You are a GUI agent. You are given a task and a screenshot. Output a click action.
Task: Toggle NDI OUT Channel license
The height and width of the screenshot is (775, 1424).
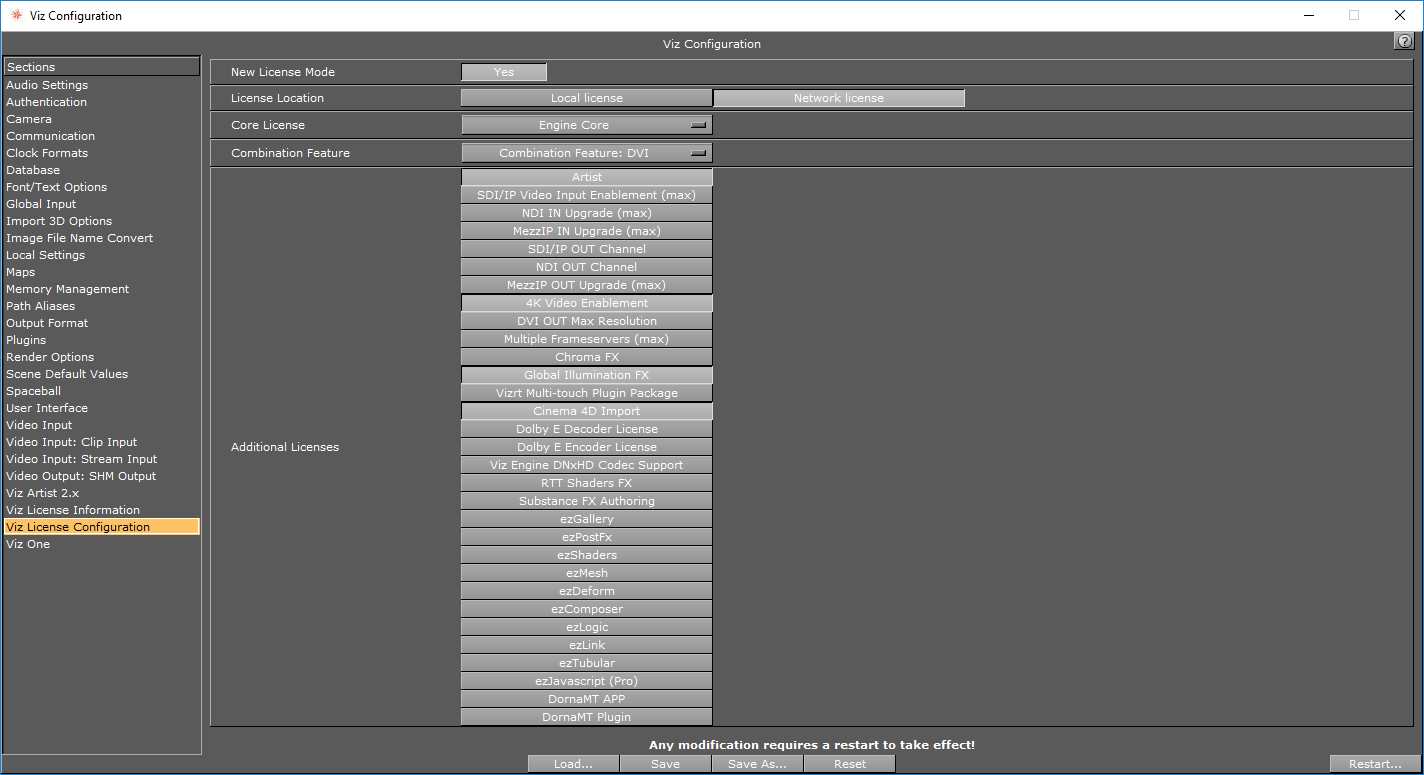pos(587,267)
